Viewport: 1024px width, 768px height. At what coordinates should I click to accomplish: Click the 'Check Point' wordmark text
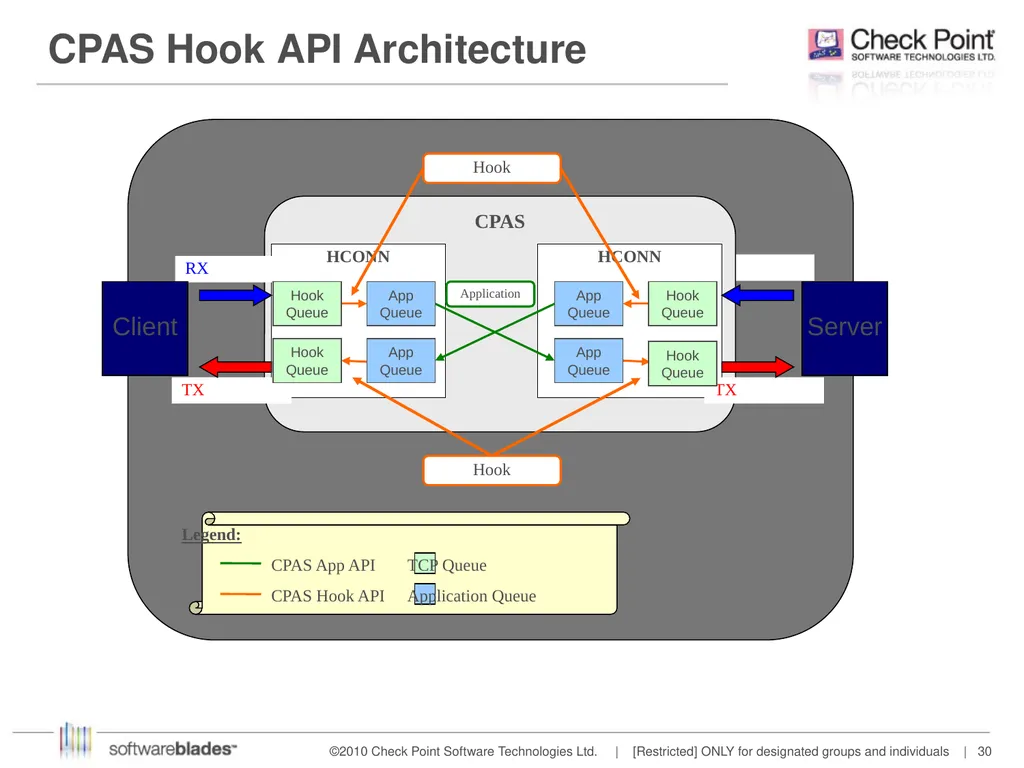click(x=922, y=40)
